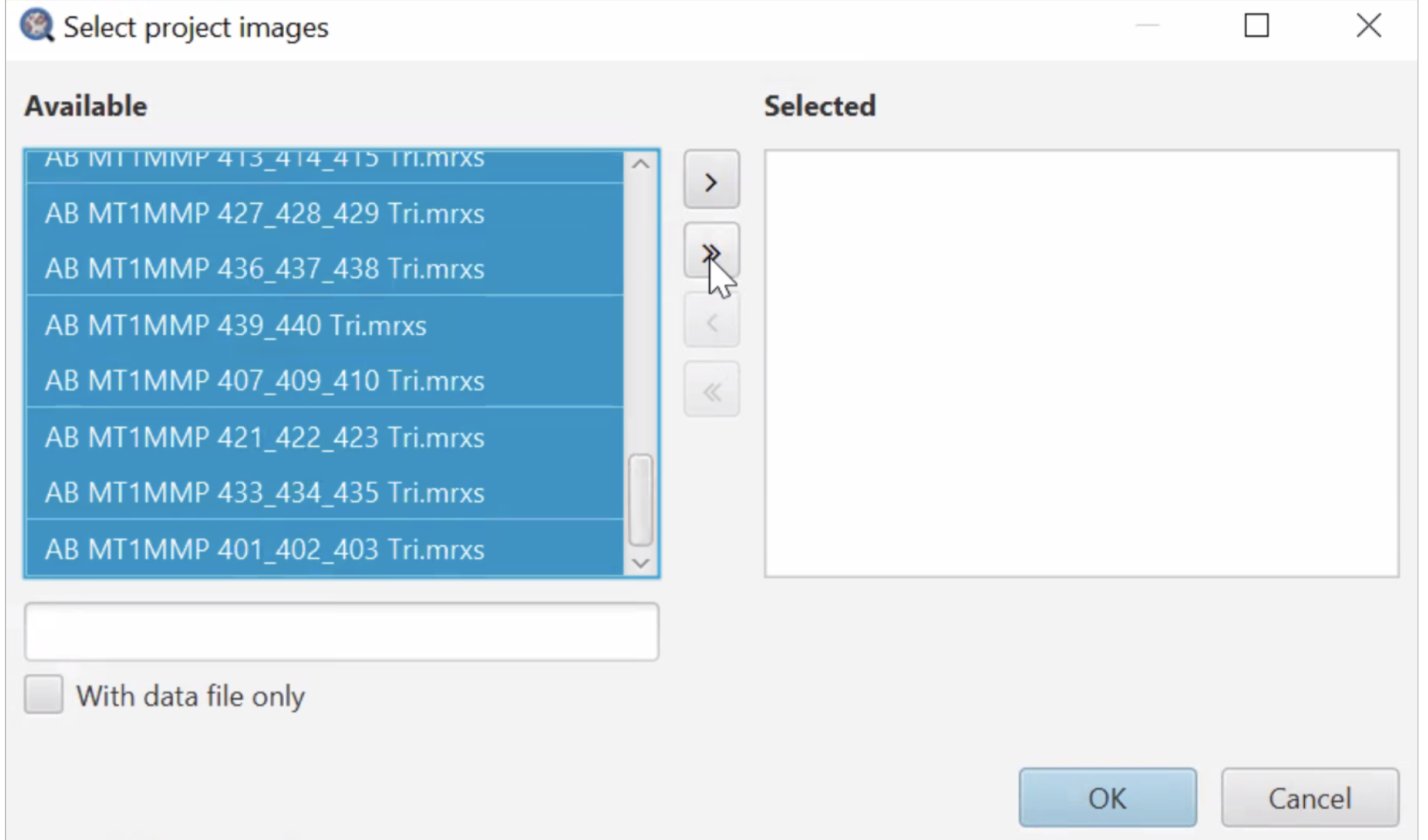Screen dimensions: 1428x840
Task: Close the Select project images dialog
Action: coord(1368,26)
